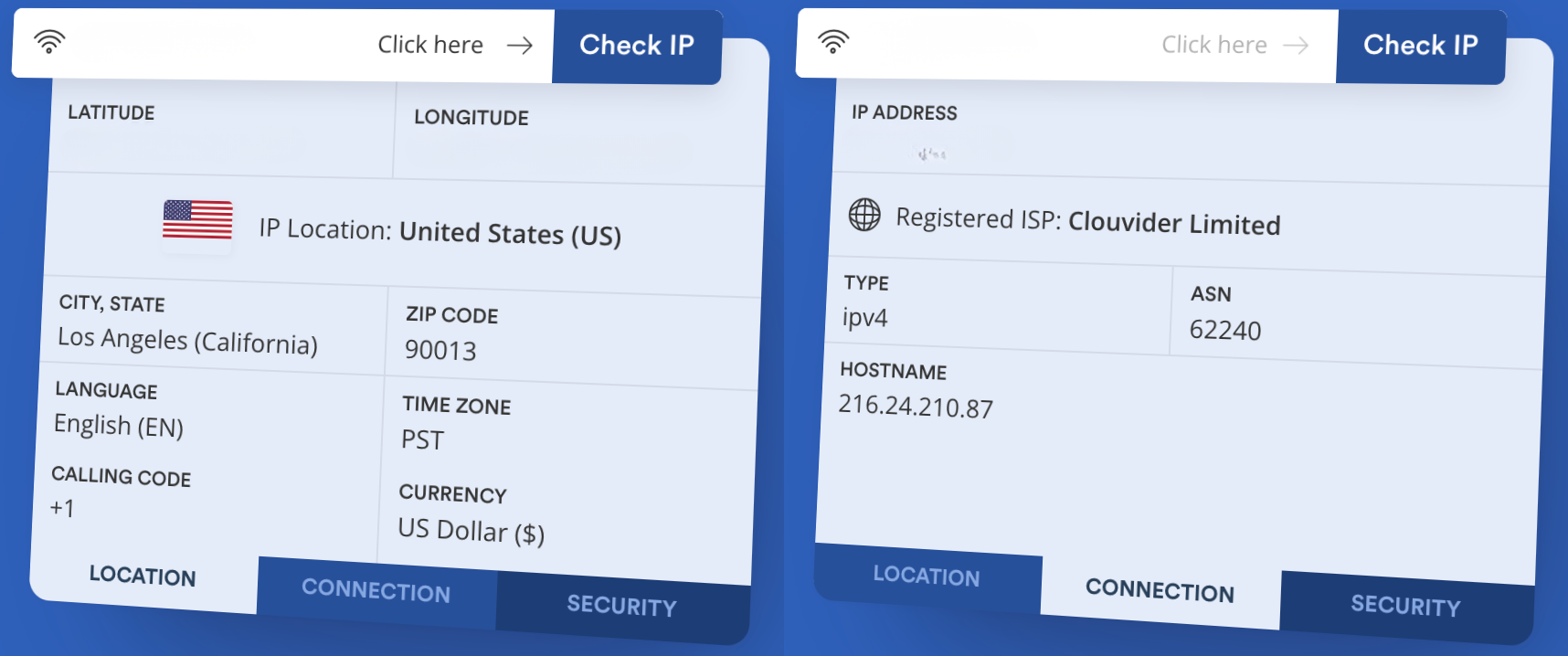Select the type value 'ipv4'
This screenshot has width=1568, height=656.
click(x=864, y=318)
